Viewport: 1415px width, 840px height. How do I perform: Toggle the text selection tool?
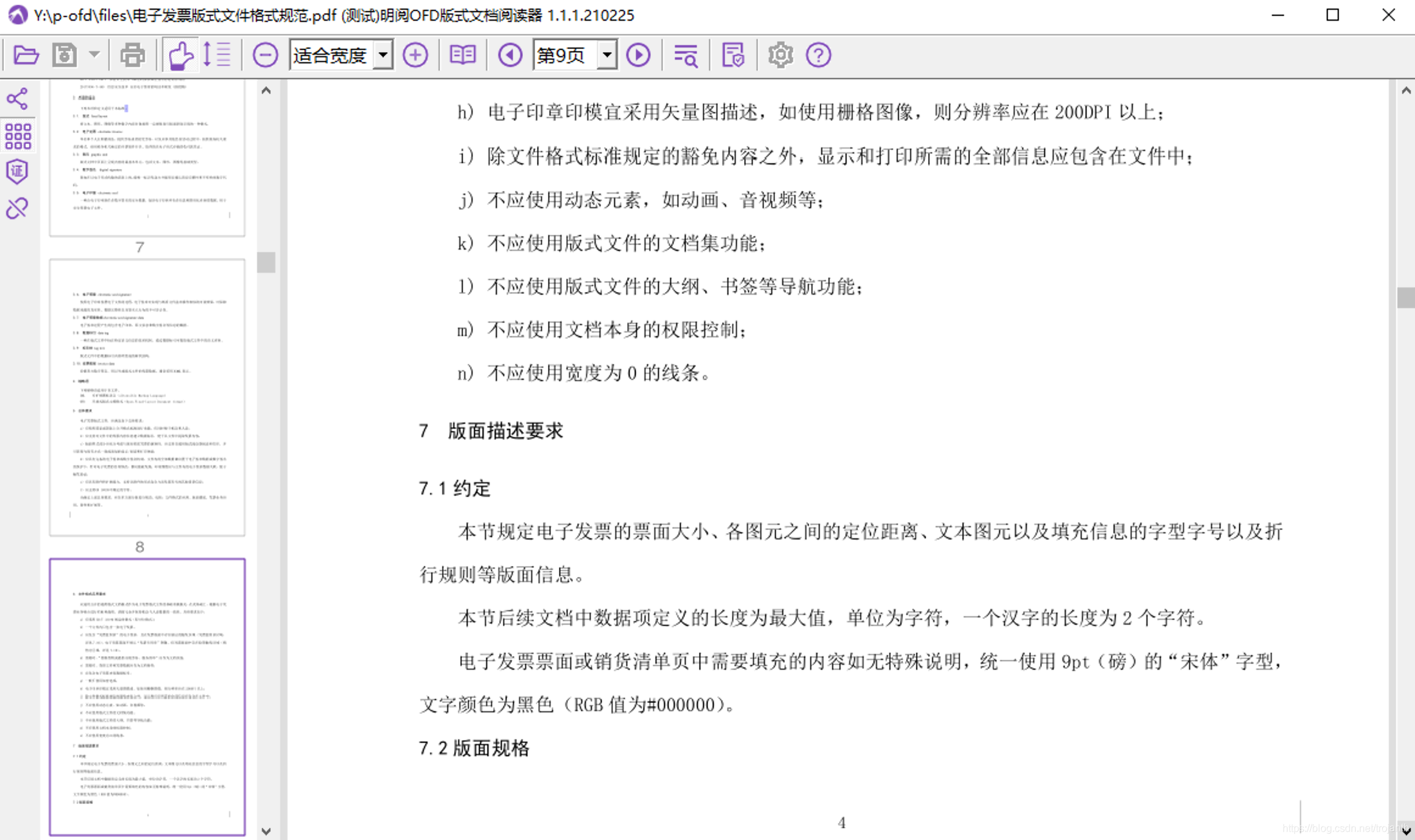coord(217,55)
